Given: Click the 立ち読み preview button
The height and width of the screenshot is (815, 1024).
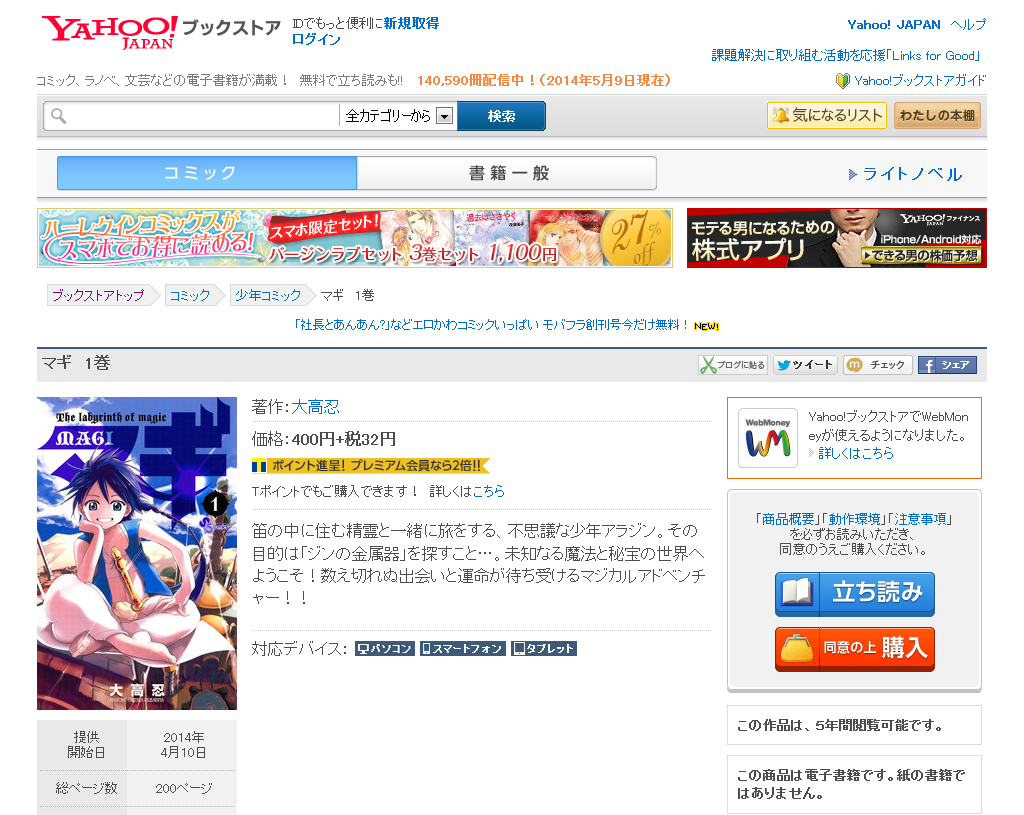Looking at the screenshot, I should [855, 594].
